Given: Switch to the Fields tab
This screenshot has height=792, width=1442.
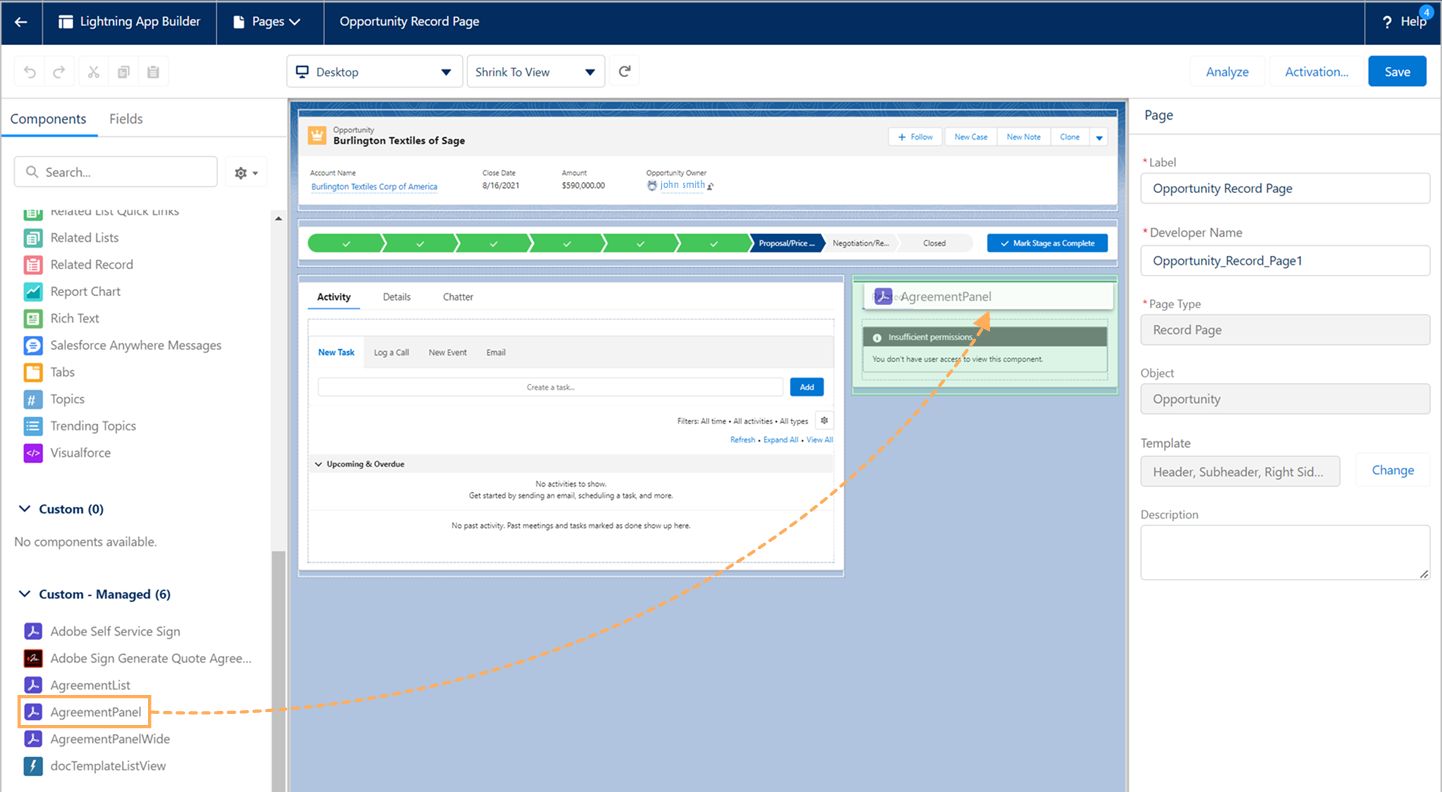Looking at the screenshot, I should pos(126,119).
